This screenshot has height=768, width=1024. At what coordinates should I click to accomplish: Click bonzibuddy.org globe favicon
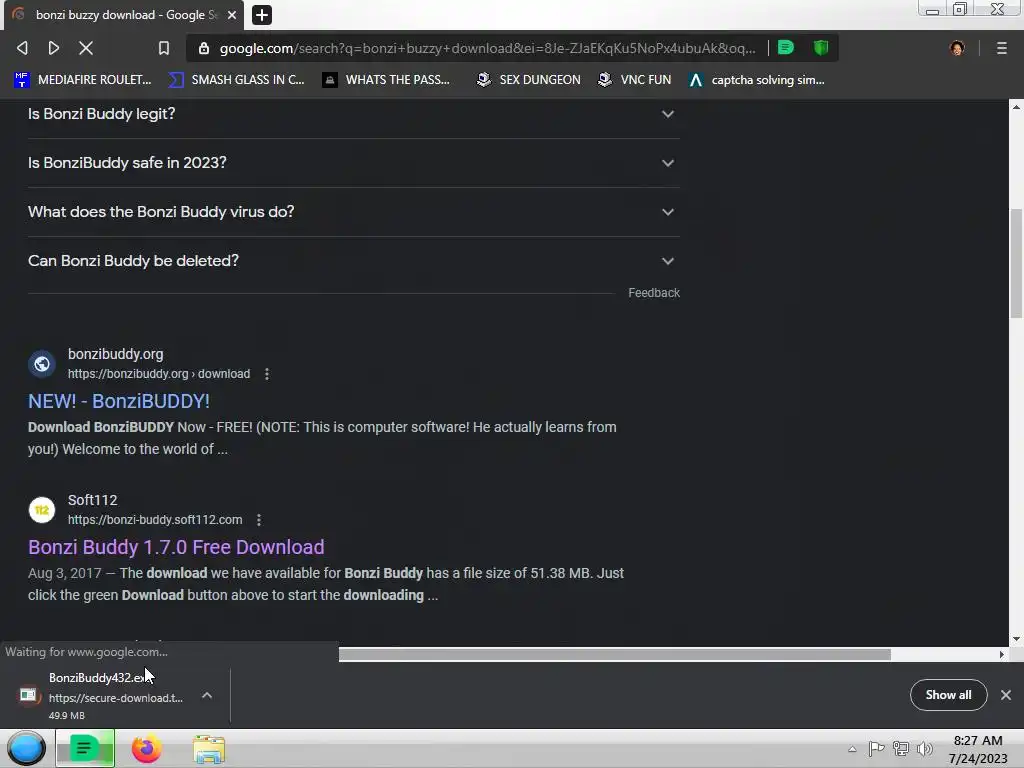click(42, 364)
